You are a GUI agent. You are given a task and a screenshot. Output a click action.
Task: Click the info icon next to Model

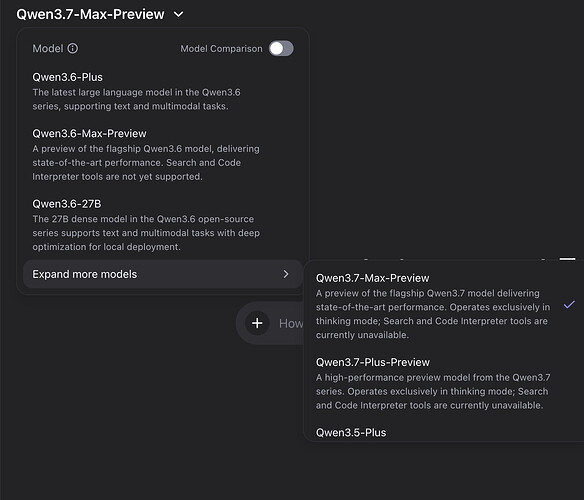[x=73, y=48]
